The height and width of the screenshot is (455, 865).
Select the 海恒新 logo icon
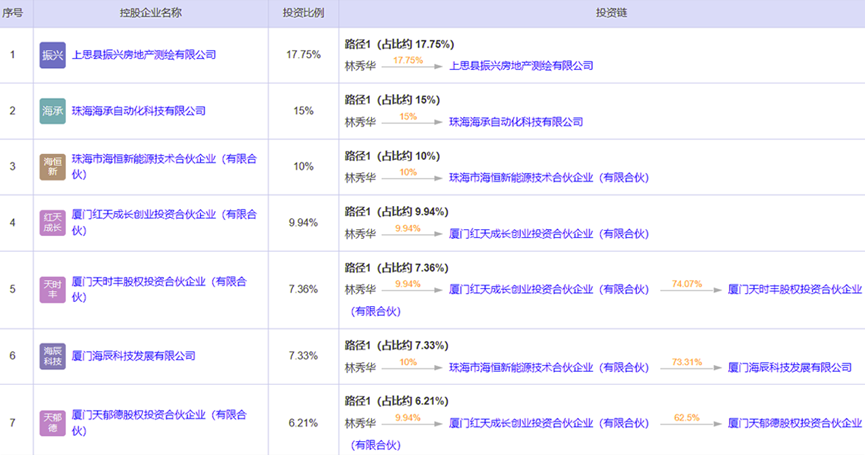[52, 166]
